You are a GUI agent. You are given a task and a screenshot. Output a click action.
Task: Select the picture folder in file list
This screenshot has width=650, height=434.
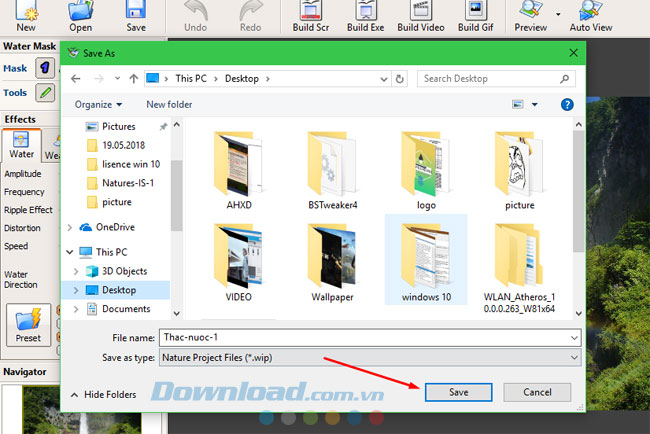(519, 170)
